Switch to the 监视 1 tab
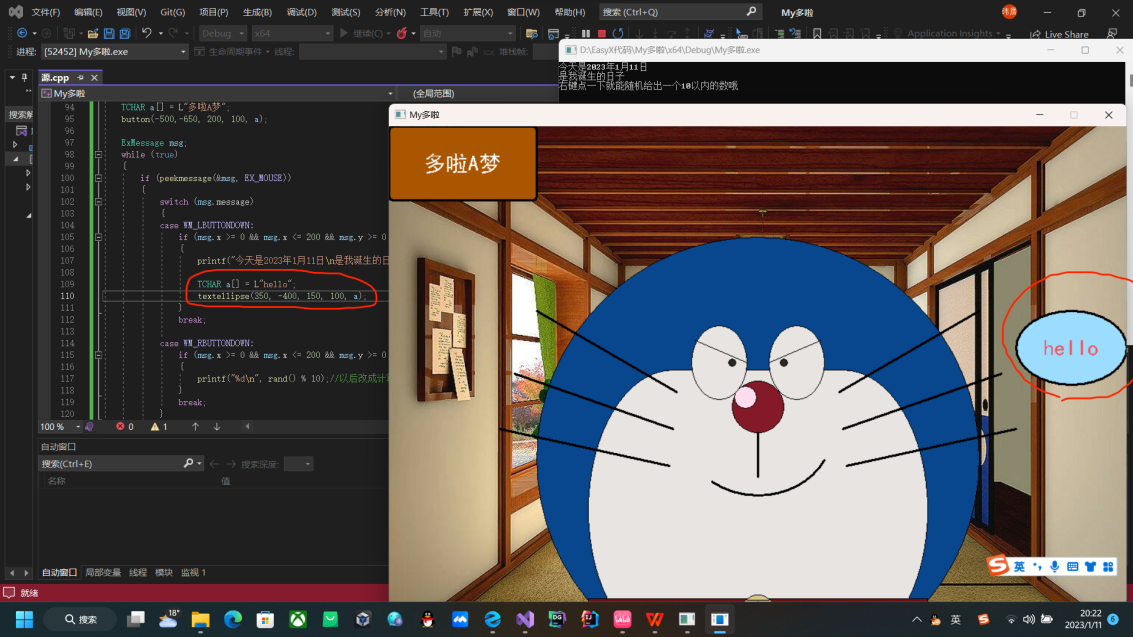The width and height of the screenshot is (1133, 637). click(x=194, y=573)
